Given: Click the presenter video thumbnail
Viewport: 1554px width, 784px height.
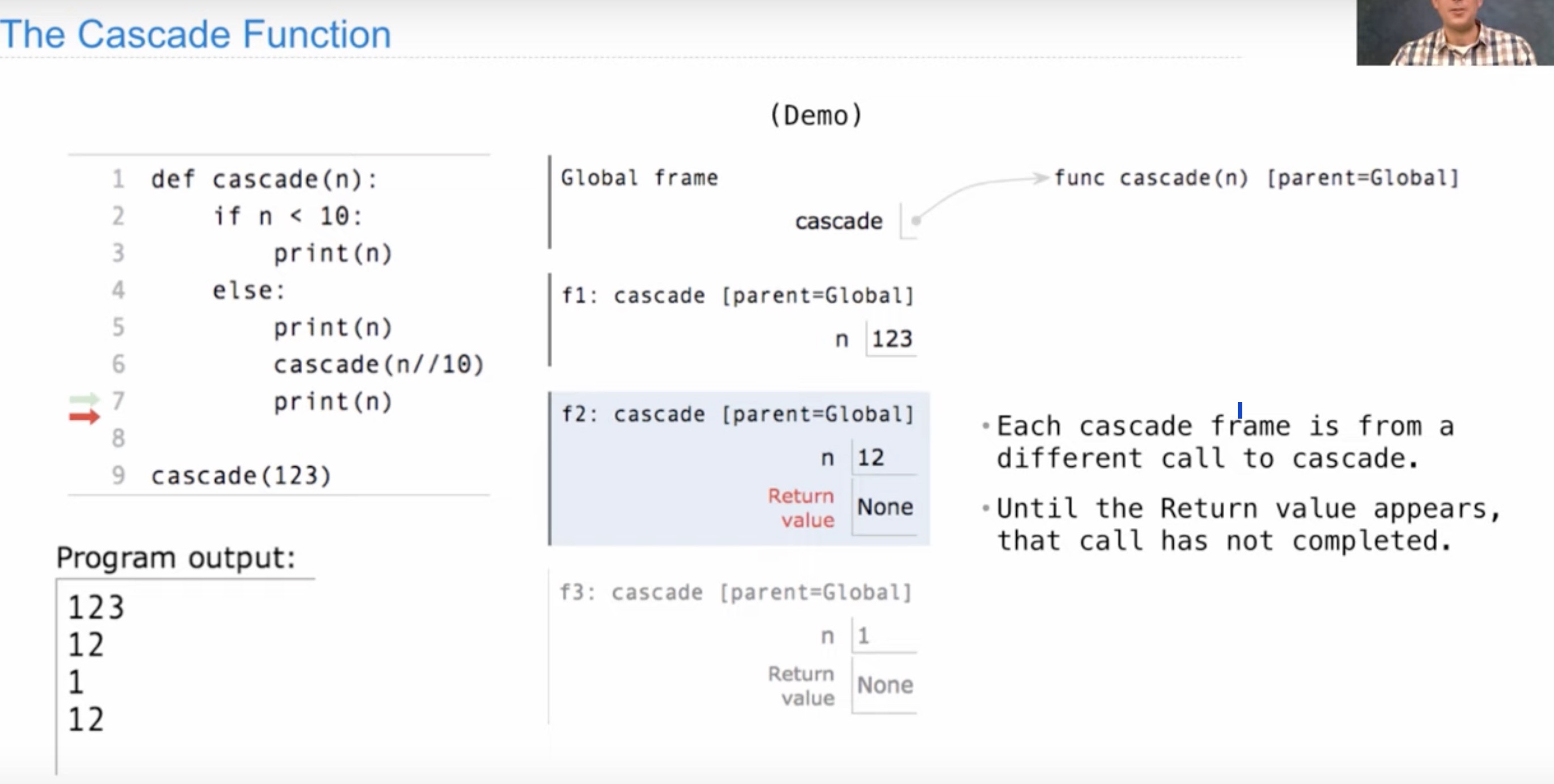Looking at the screenshot, I should [1455, 32].
